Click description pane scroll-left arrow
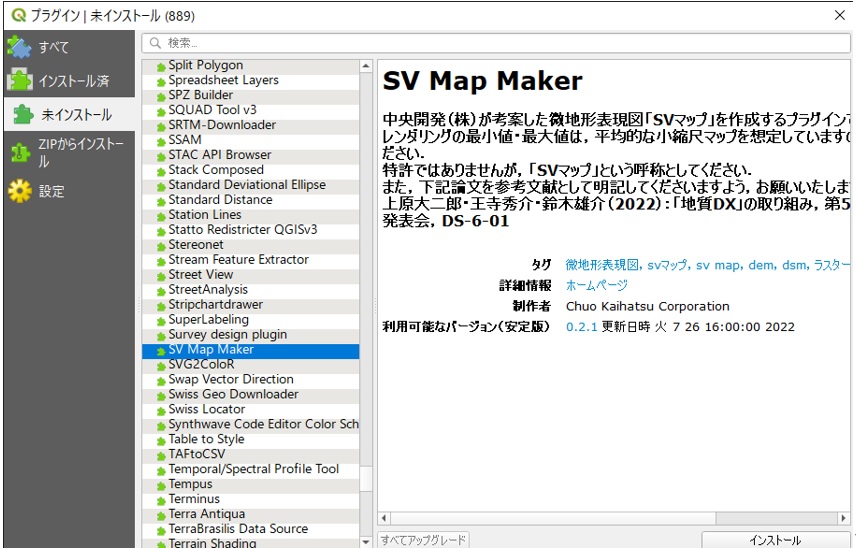The image size is (856, 548). (384, 517)
